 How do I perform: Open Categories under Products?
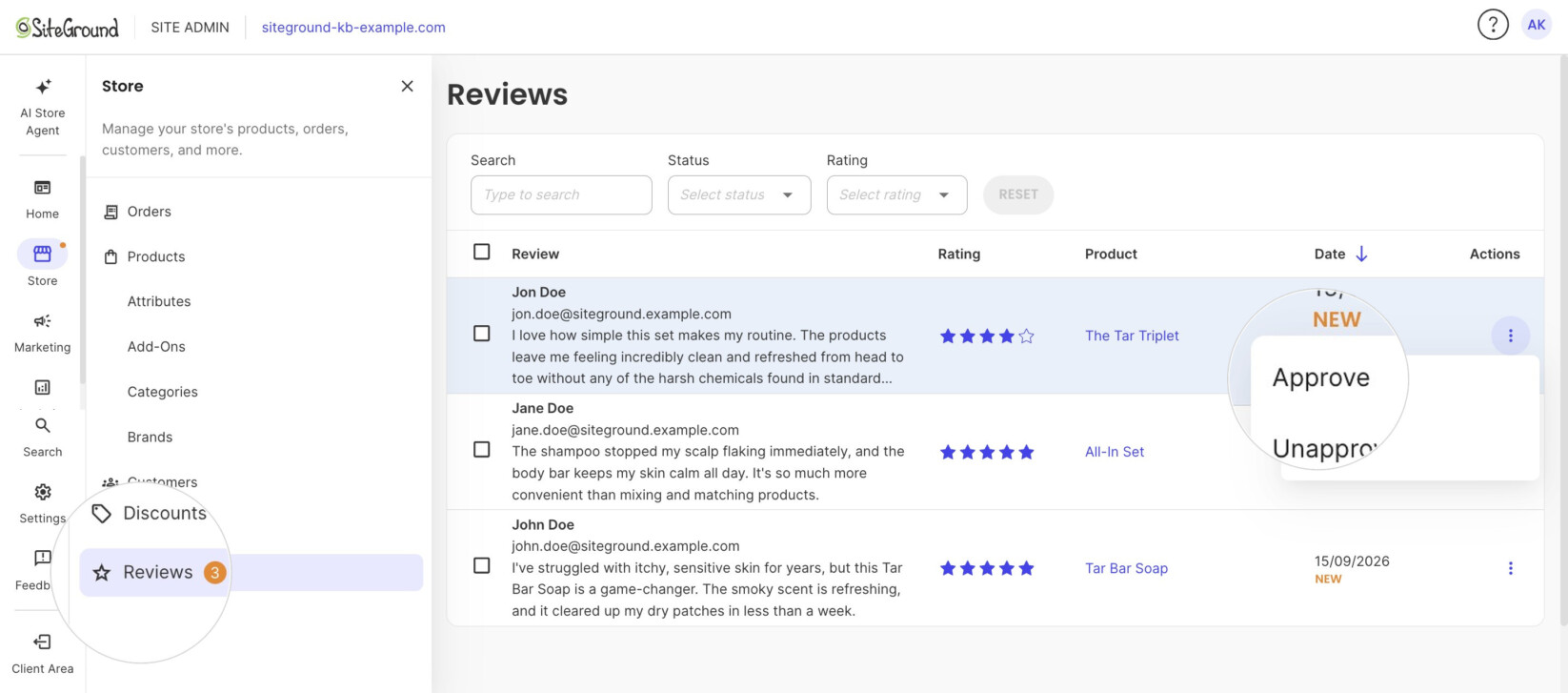tap(163, 392)
